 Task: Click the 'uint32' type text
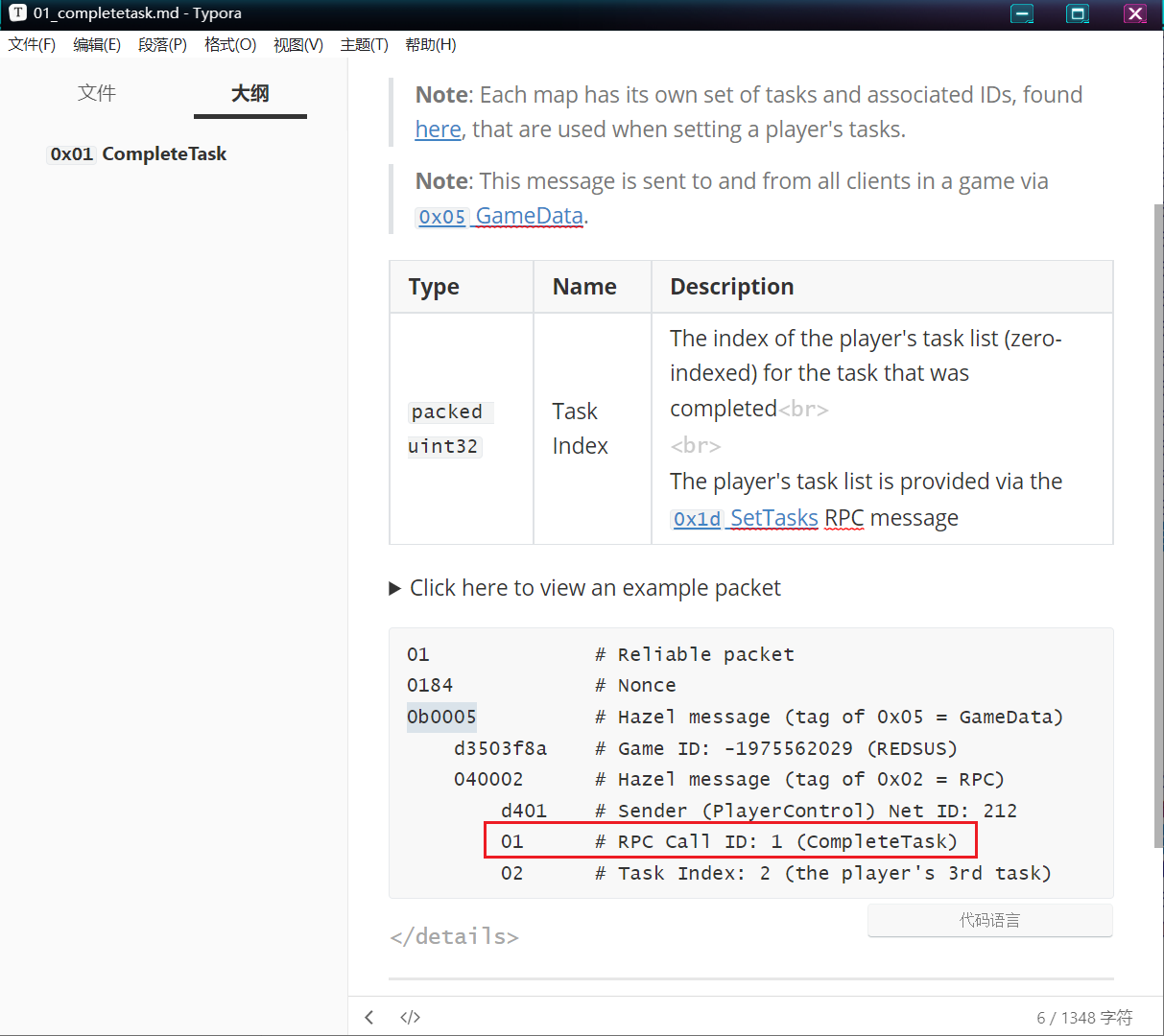click(443, 446)
